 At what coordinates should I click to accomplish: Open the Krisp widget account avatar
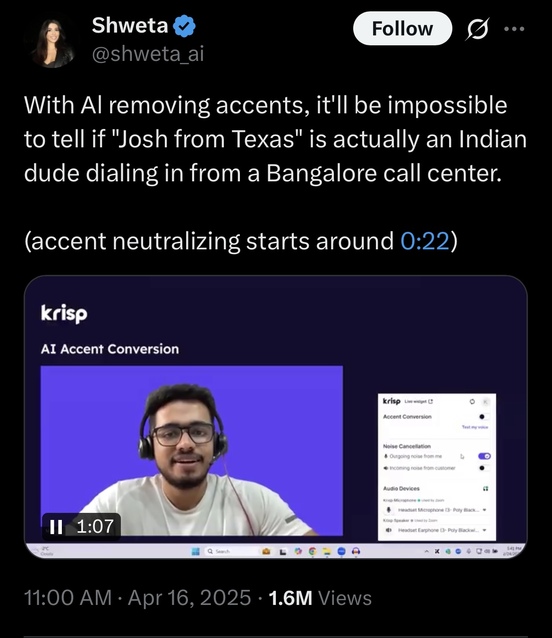click(485, 402)
